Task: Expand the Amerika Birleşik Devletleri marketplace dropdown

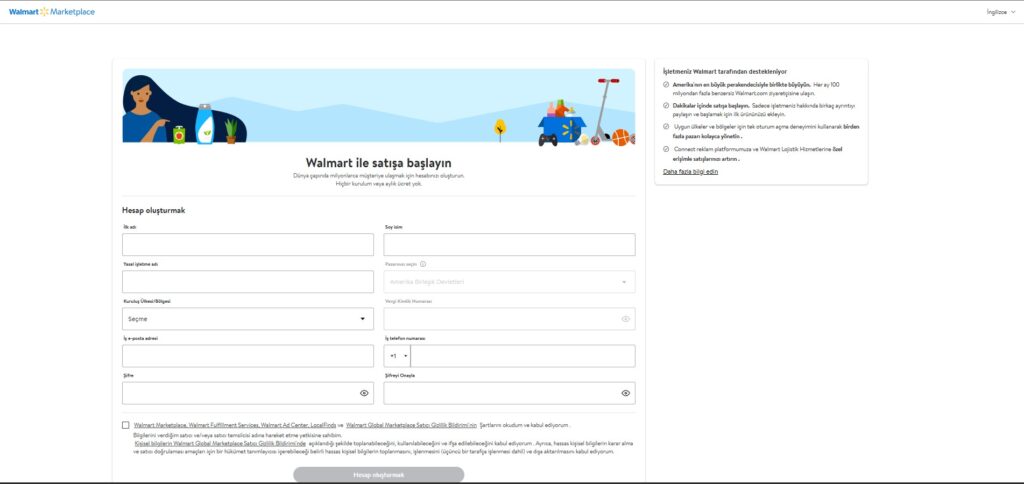Action: click(509, 282)
